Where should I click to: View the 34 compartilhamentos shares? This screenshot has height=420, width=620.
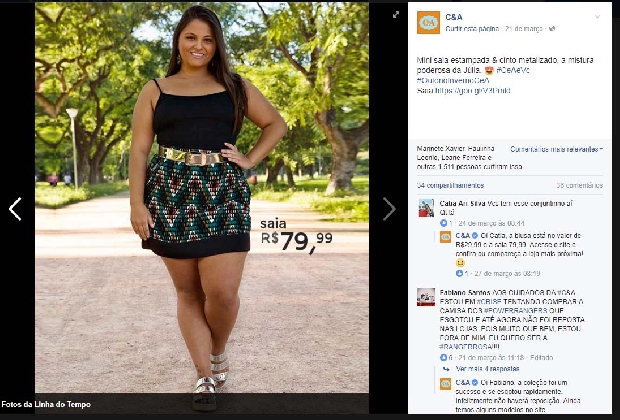coord(450,185)
